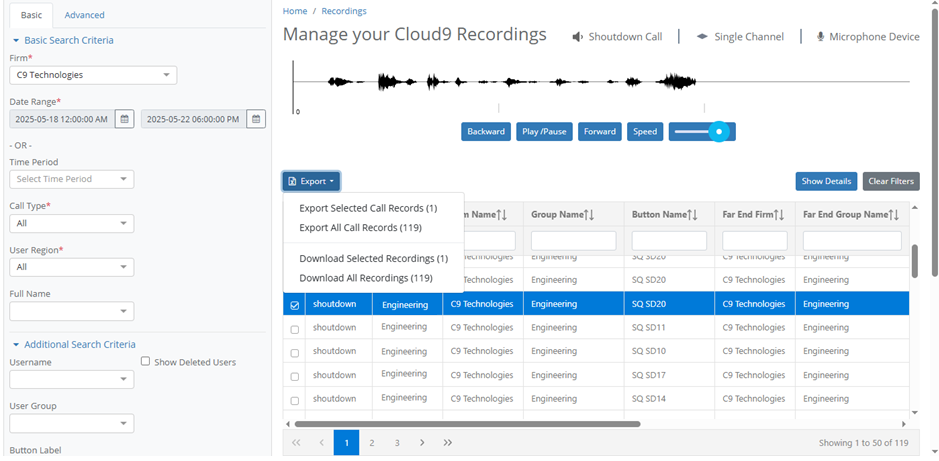Click the Show Details button
The width and height of the screenshot is (939, 461).
click(826, 181)
